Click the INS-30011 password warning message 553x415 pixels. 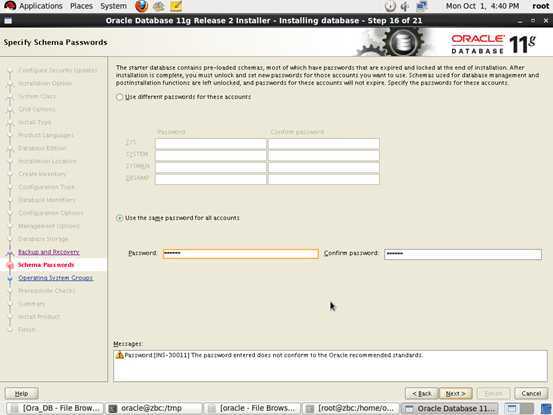coord(274,355)
